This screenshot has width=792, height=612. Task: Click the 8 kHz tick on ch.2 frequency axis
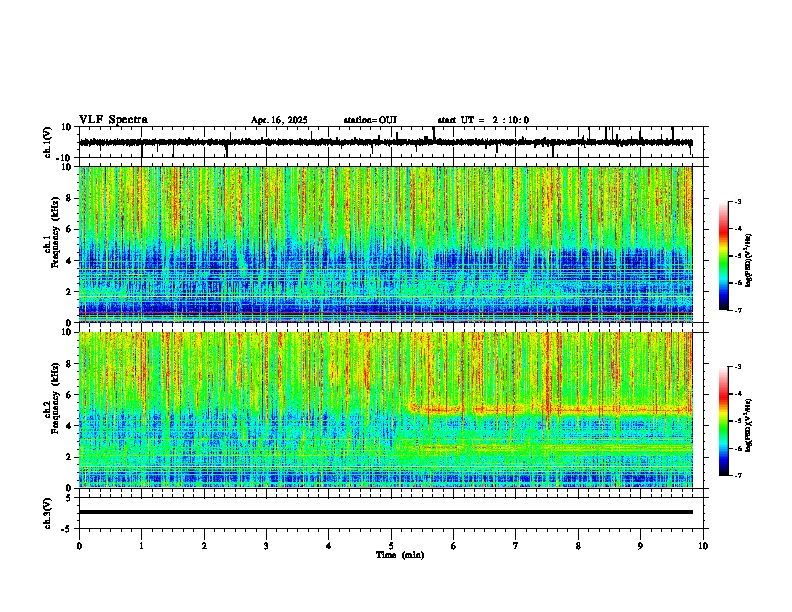pos(69,364)
